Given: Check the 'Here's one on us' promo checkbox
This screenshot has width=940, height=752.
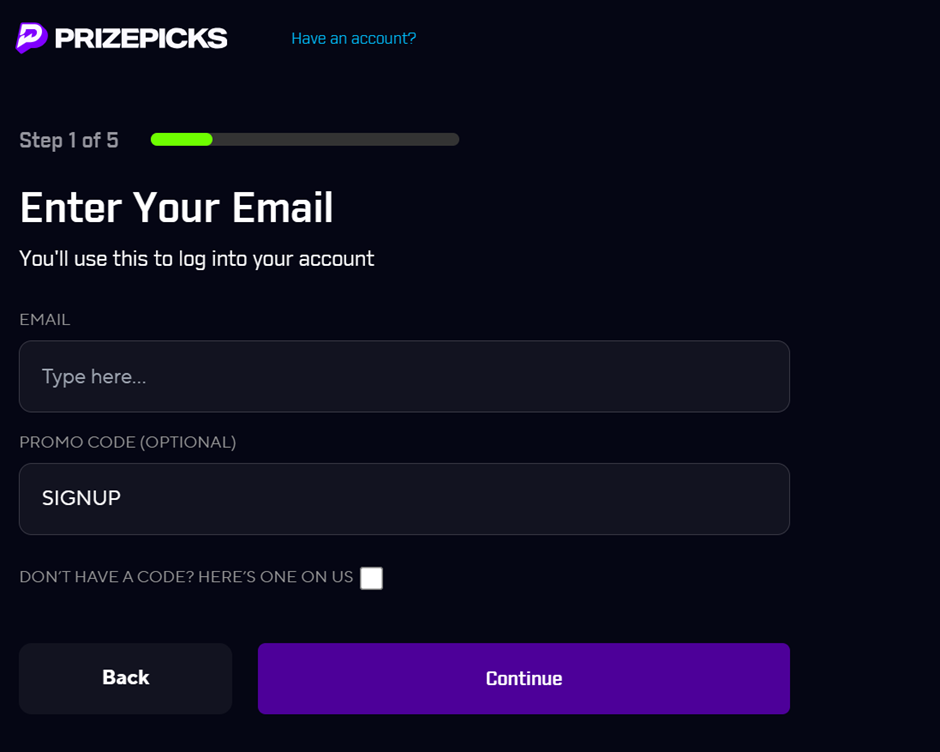Looking at the screenshot, I should [x=371, y=578].
